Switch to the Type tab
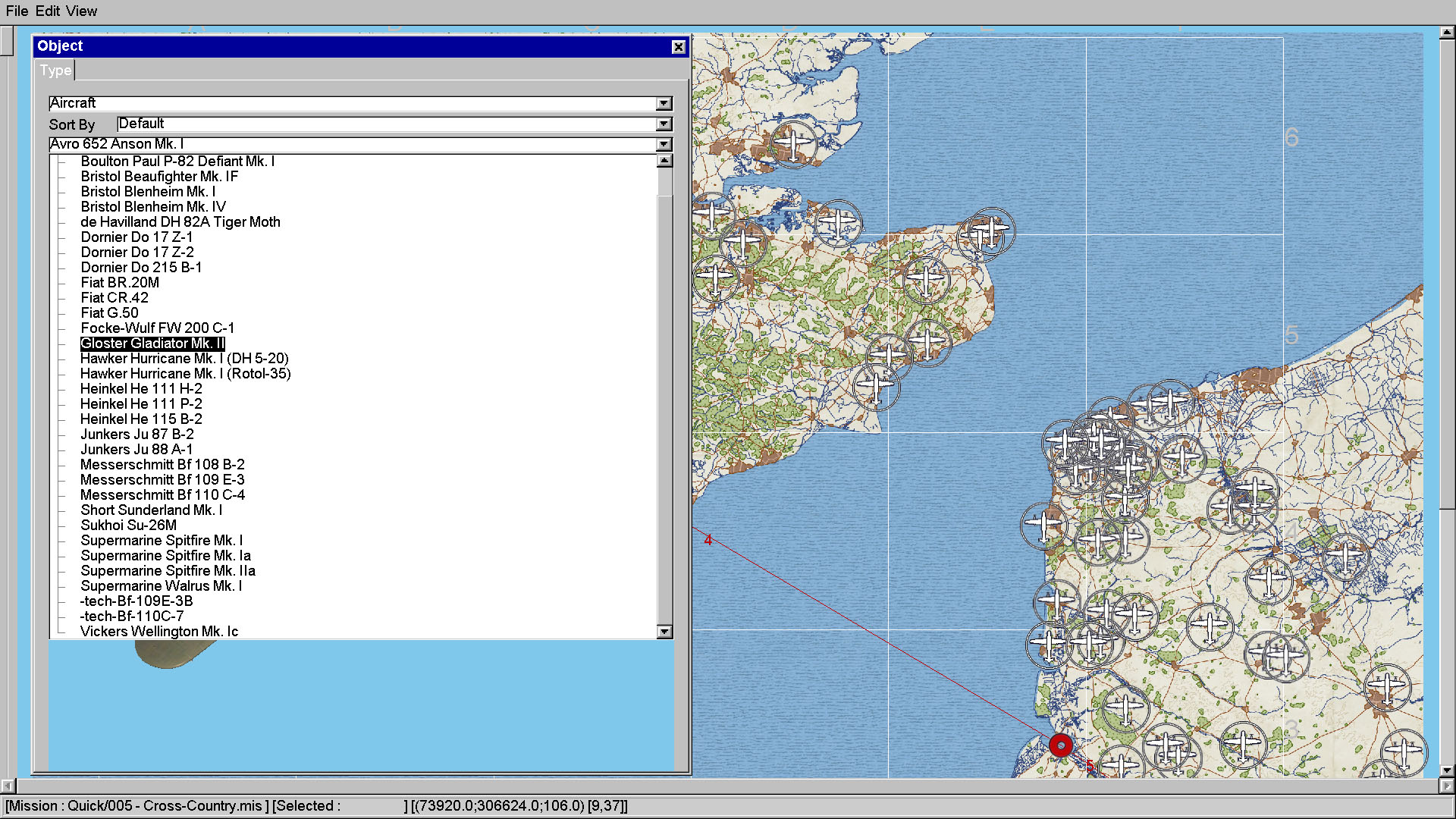 pyautogui.click(x=55, y=71)
